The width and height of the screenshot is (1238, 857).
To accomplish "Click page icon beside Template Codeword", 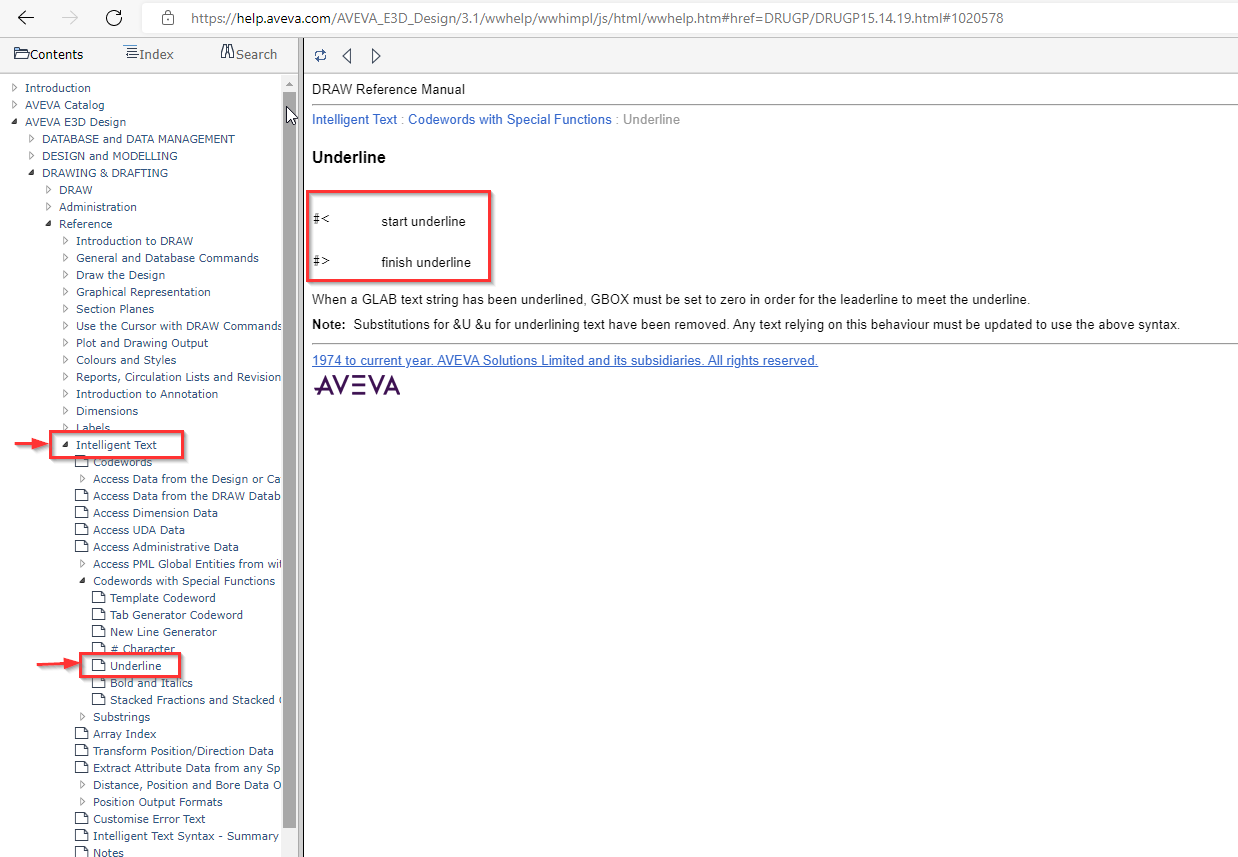I will [x=99, y=598].
